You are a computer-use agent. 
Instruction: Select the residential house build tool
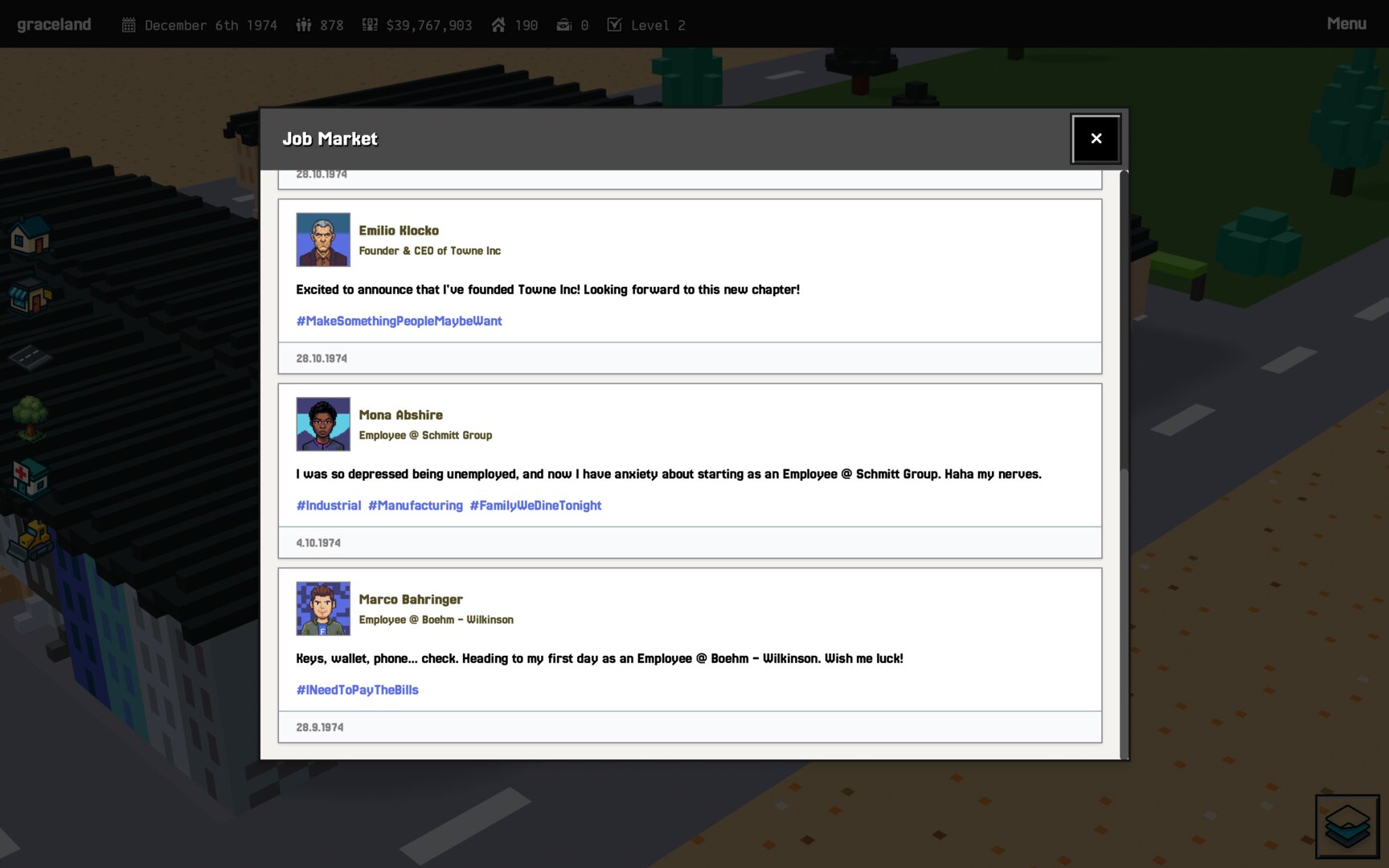(x=30, y=235)
